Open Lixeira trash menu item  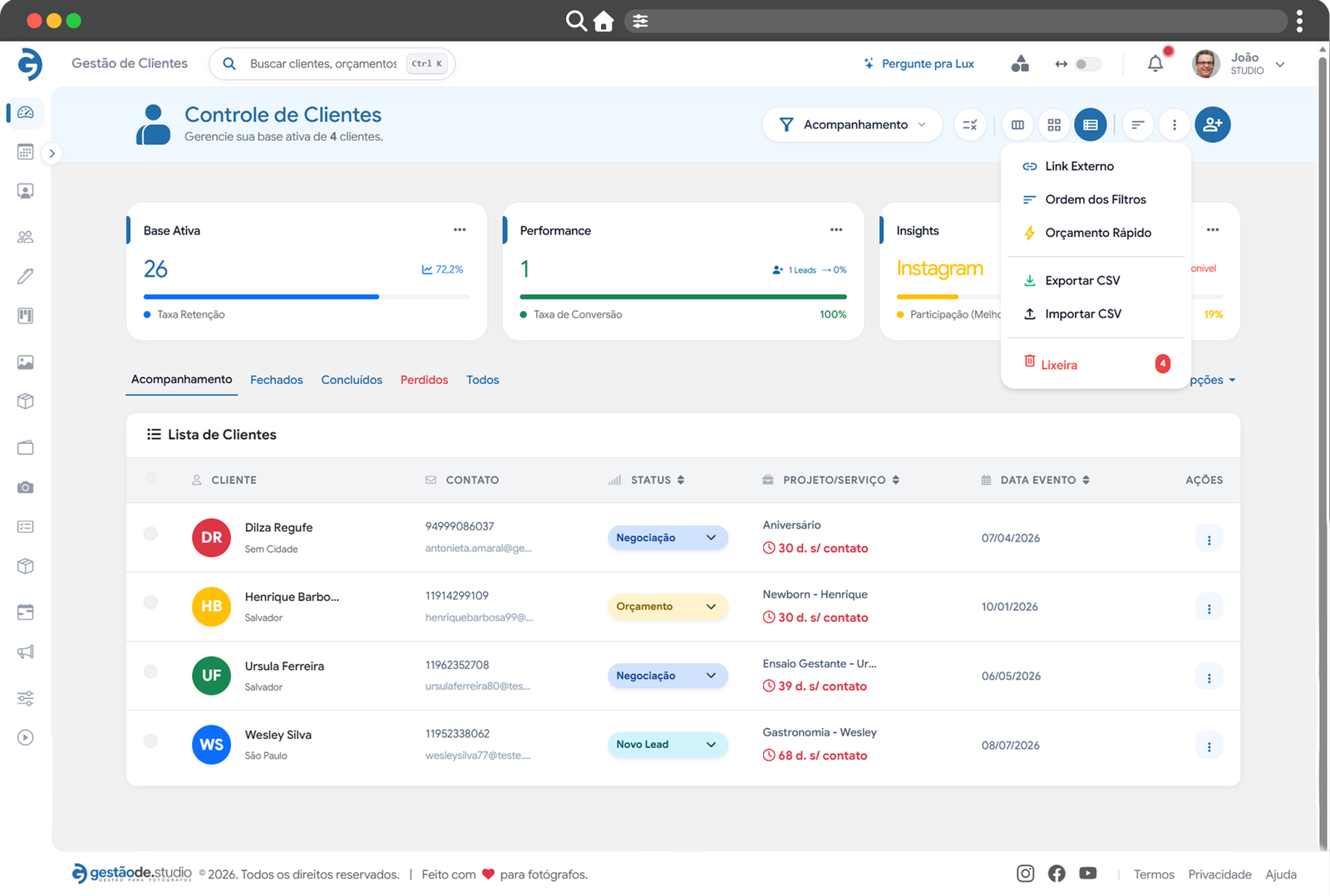[1096, 364]
